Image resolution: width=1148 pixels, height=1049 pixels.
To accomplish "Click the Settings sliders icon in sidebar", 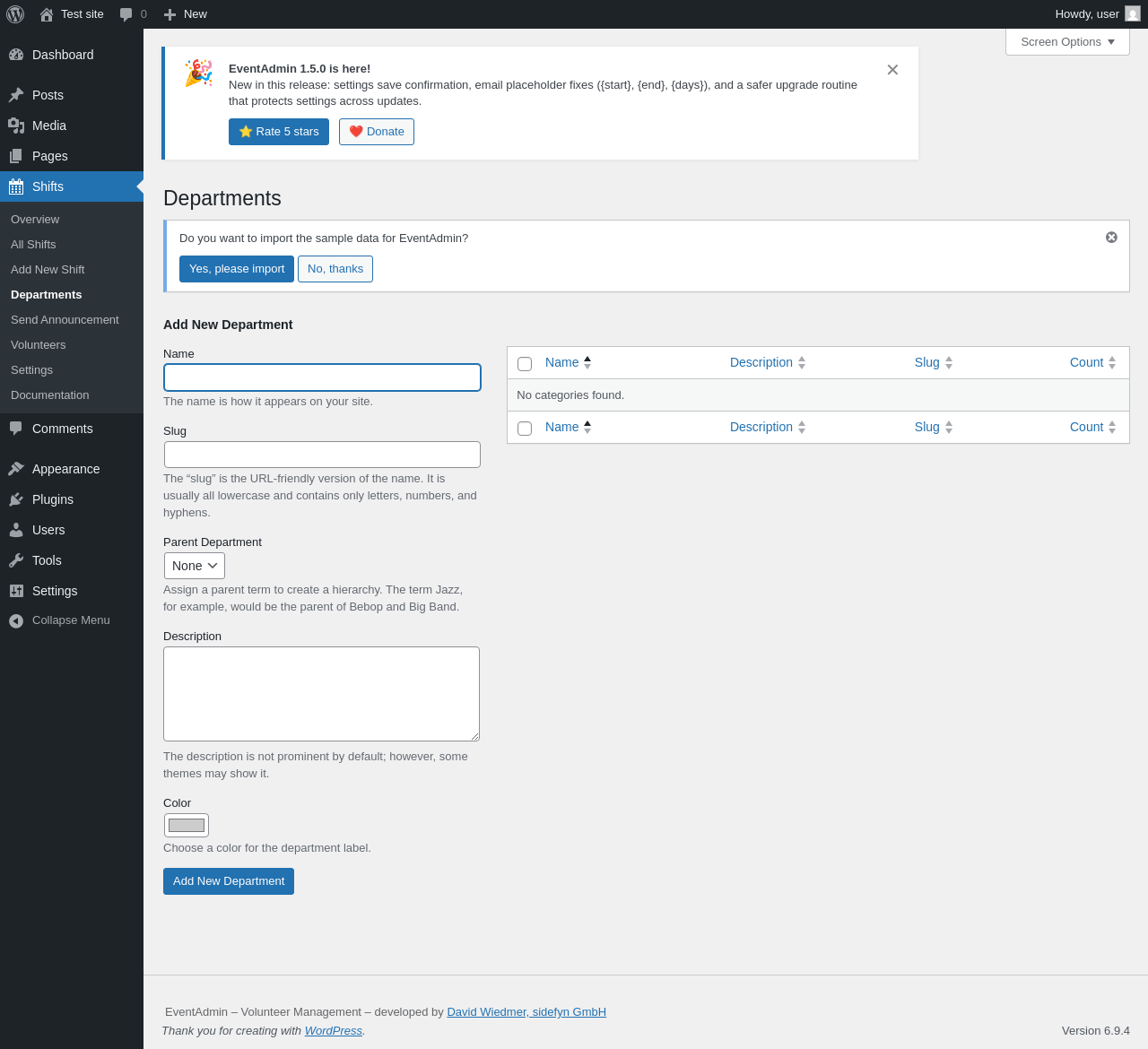I will point(16,591).
